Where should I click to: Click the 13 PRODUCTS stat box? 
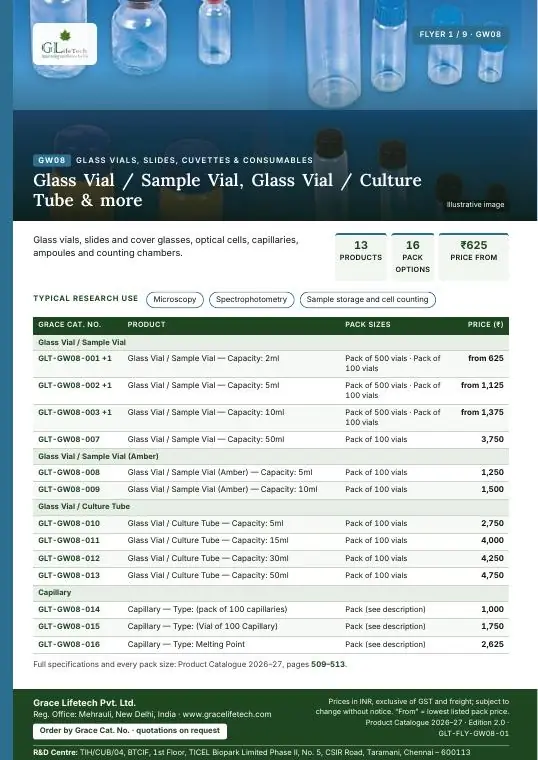tap(361, 256)
